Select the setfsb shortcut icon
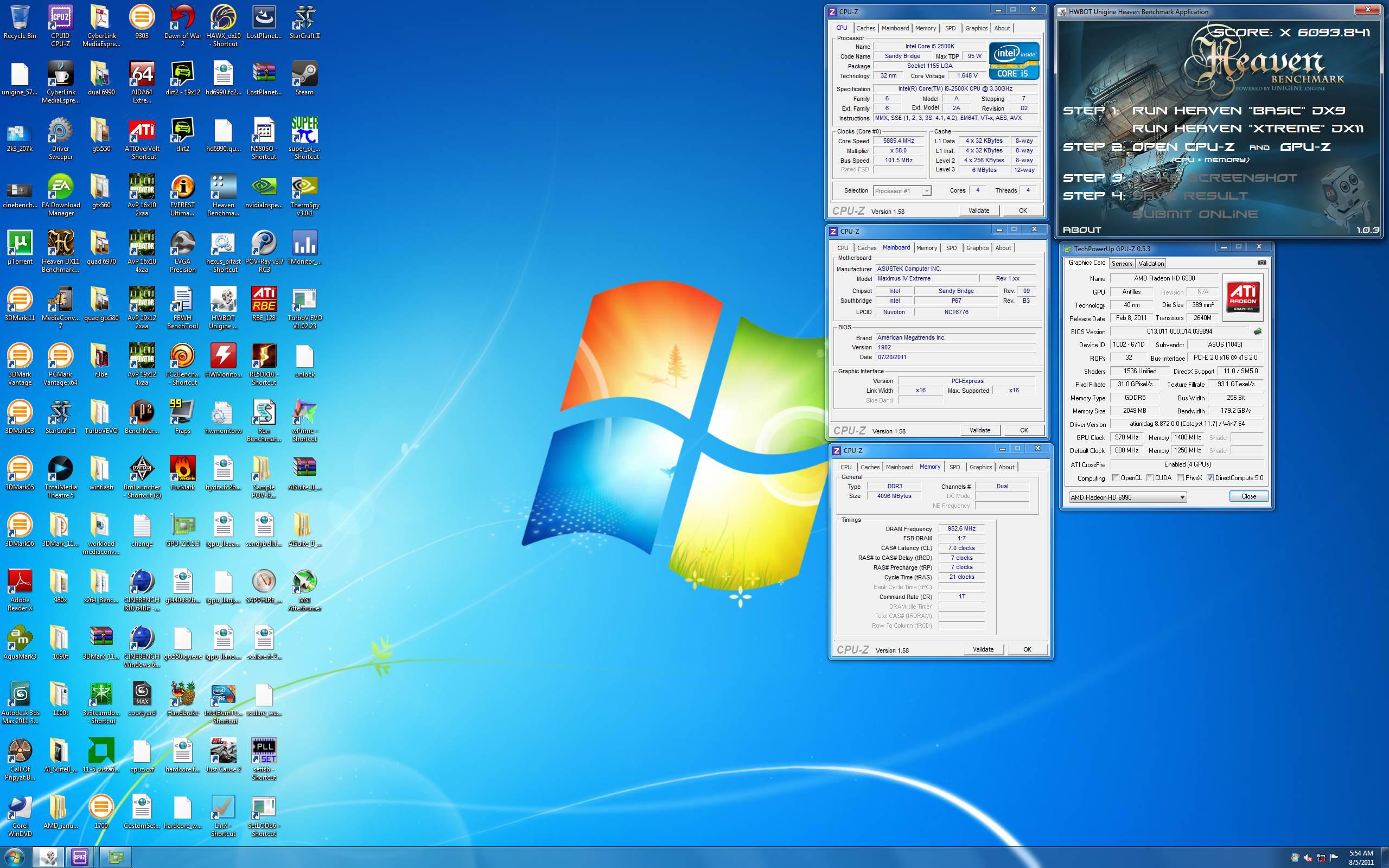Image resolution: width=1389 pixels, height=868 pixels. [x=264, y=758]
